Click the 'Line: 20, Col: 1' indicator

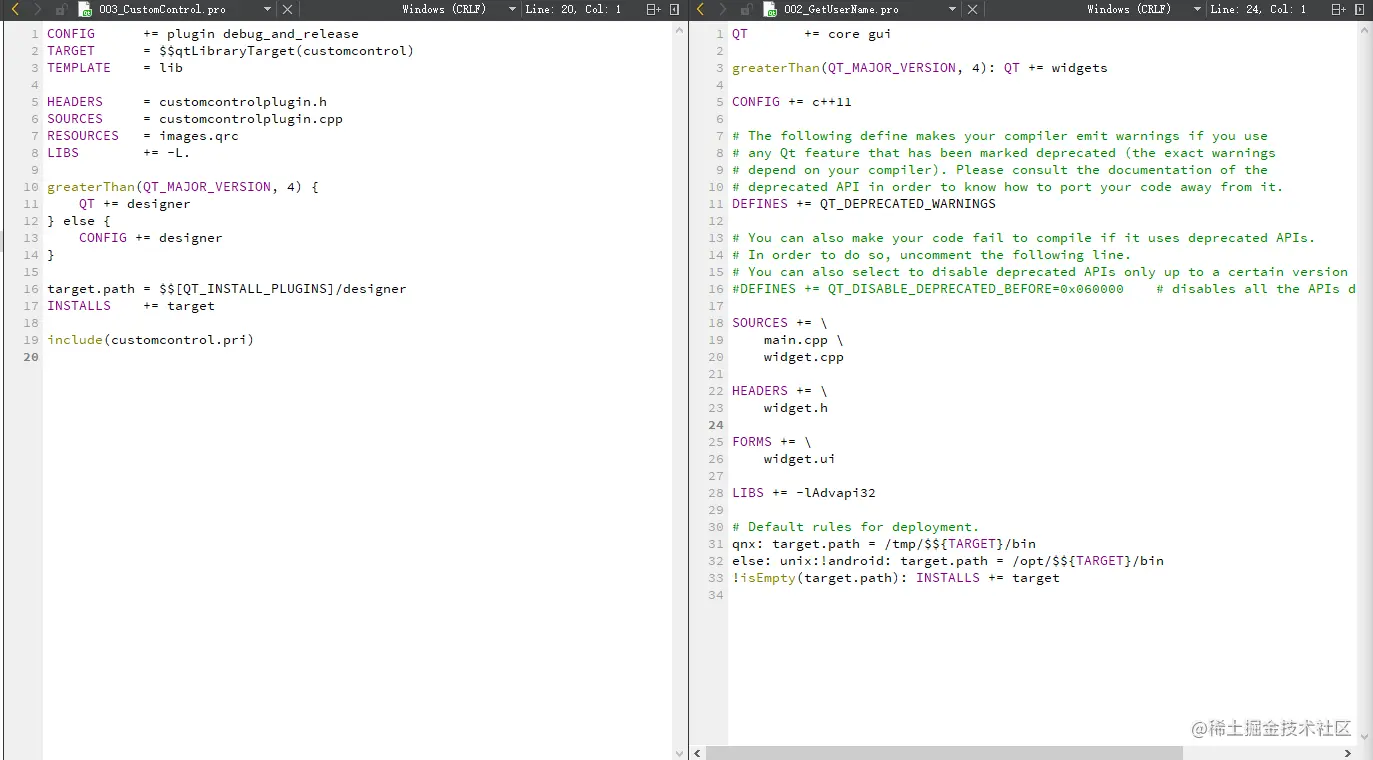pos(574,9)
